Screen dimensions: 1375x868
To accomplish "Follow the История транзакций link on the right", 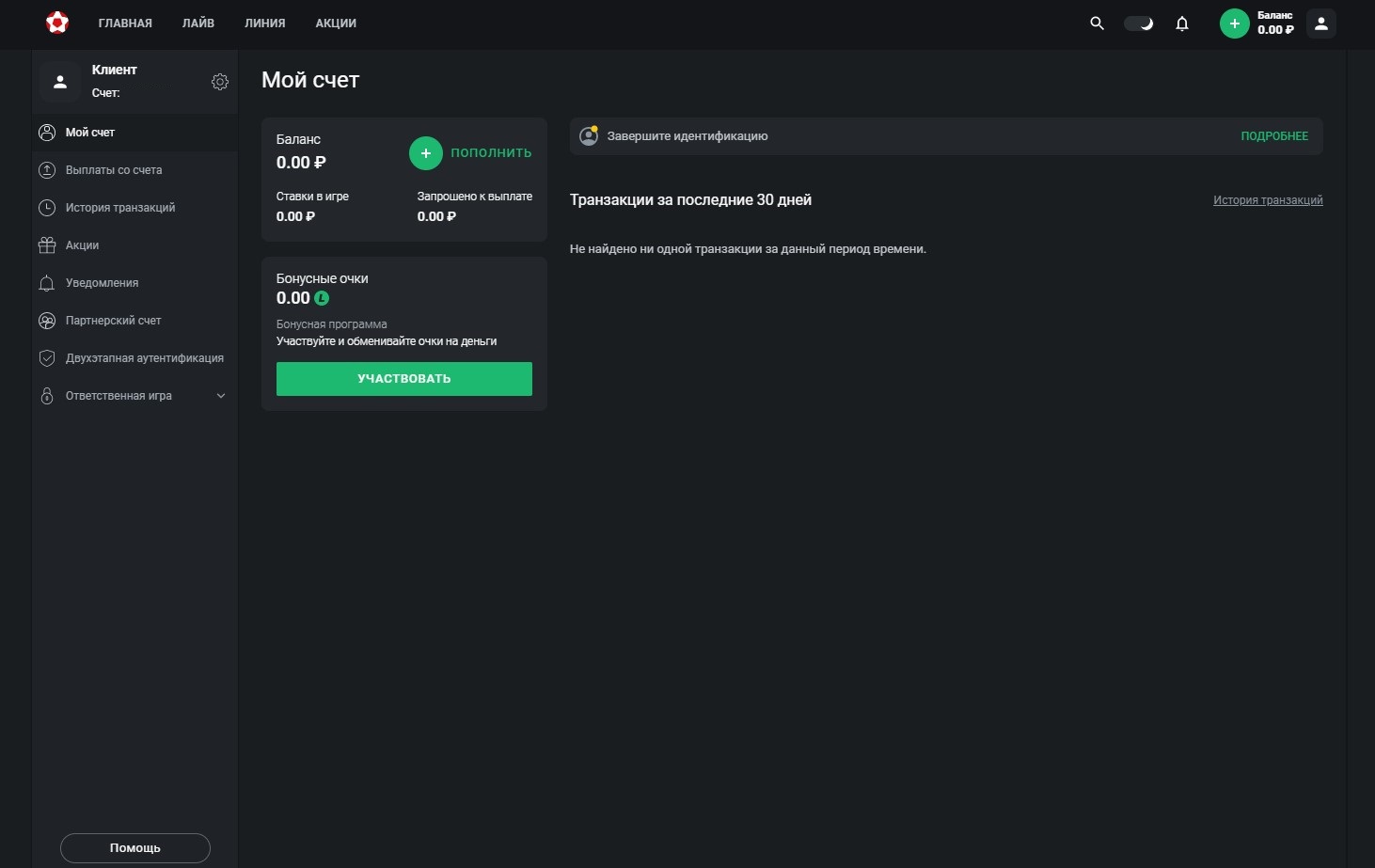I will [1268, 200].
